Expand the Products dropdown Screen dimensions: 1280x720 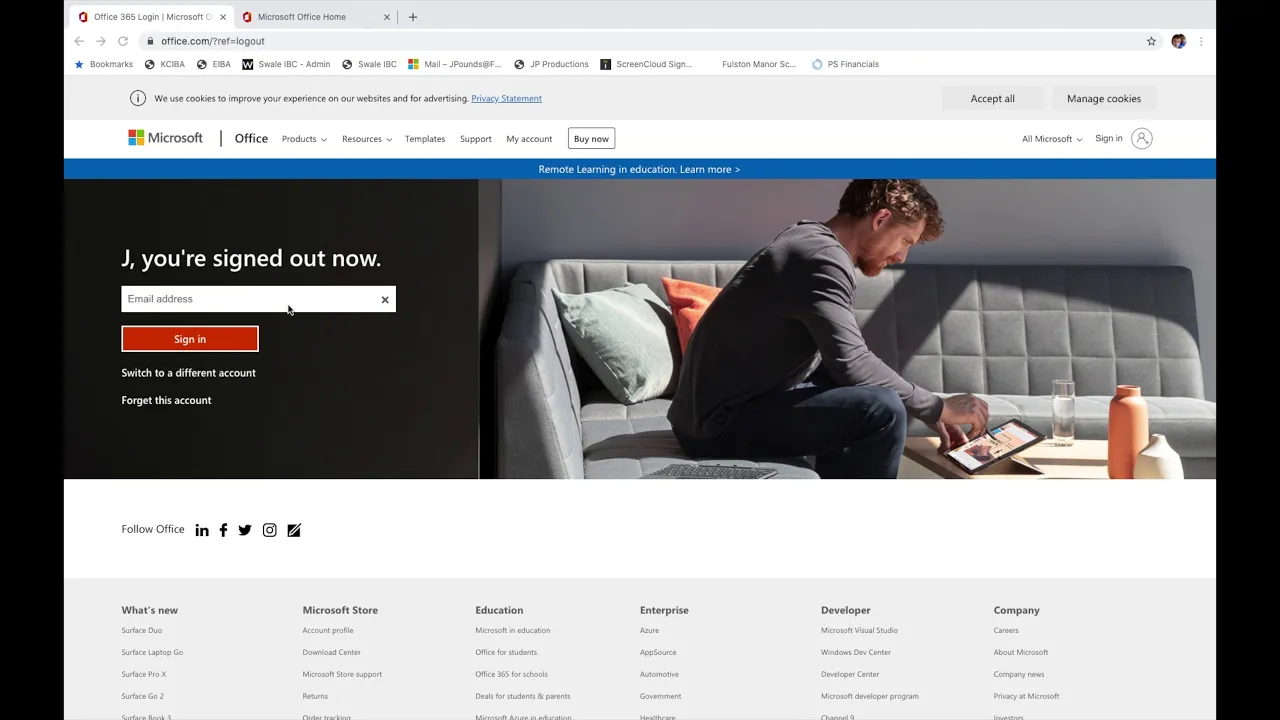[304, 139]
